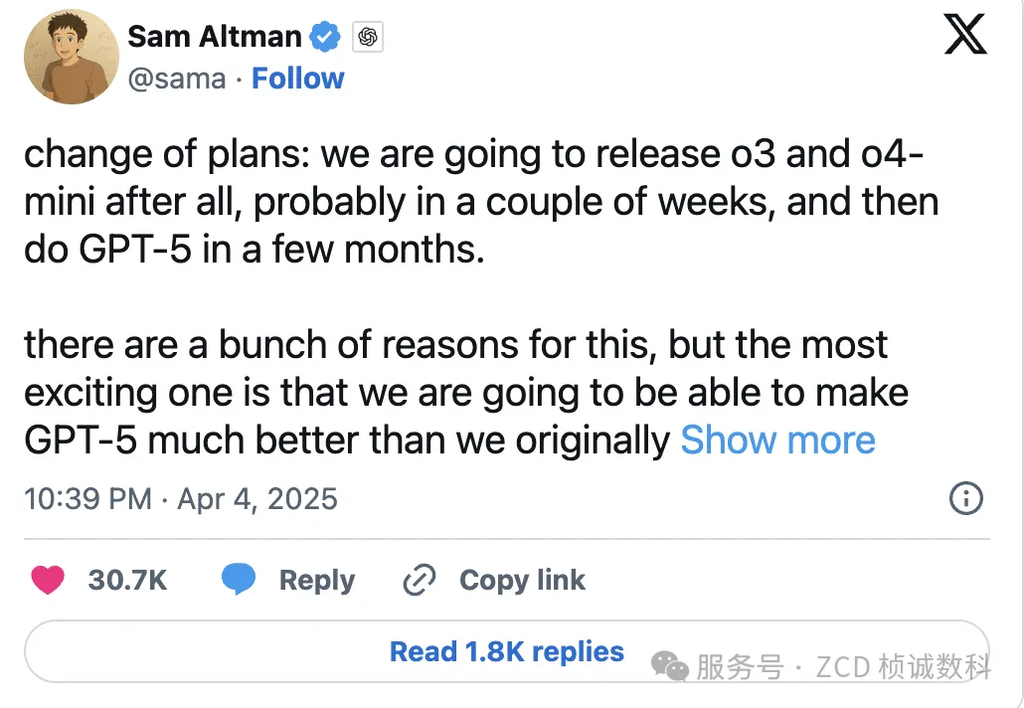Click the WeChat watermark logo icon
The height and width of the screenshot is (708, 1024).
coord(669,666)
